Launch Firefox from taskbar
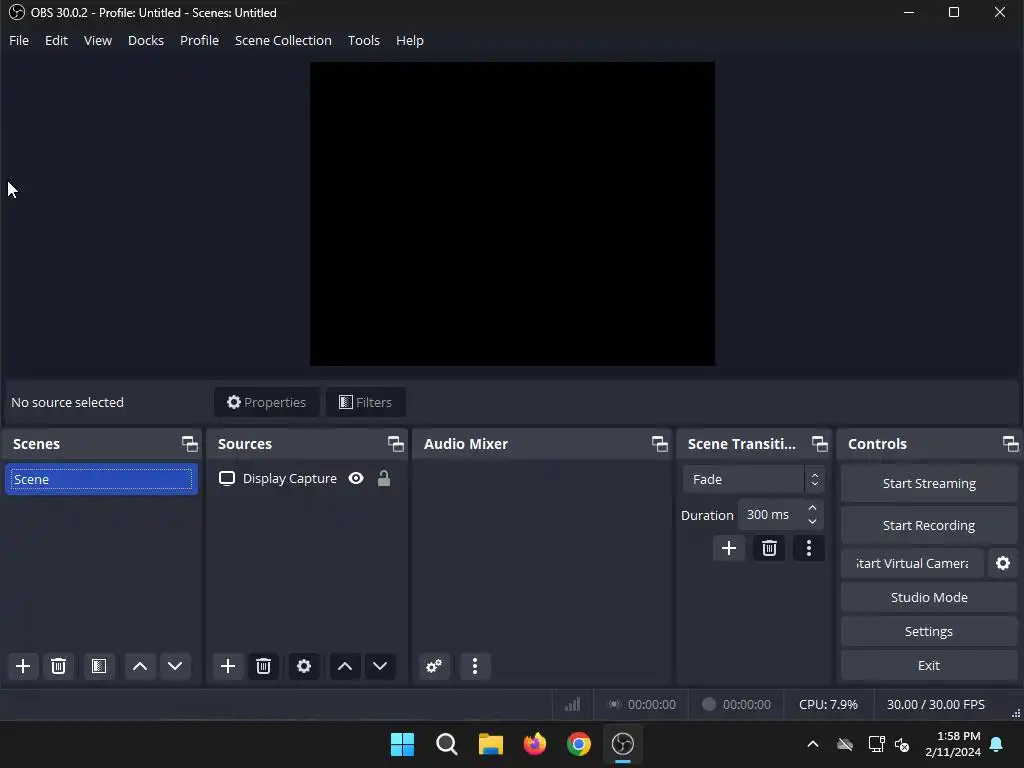1024x768 pixels. pos(535,744)
